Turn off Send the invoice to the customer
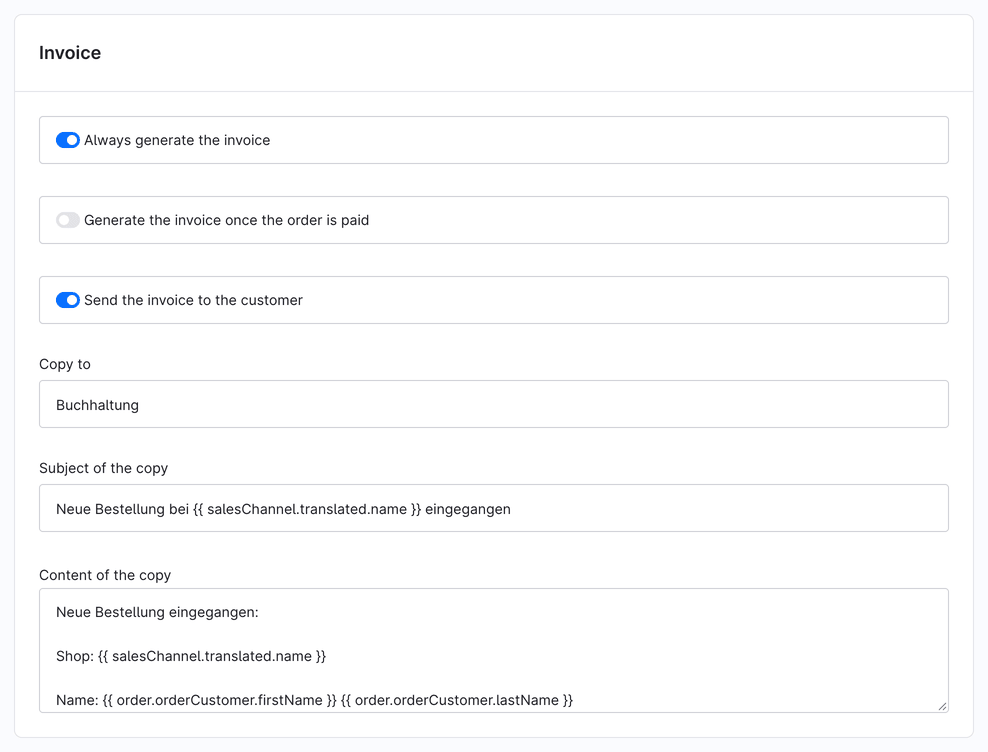 [67, 300]
